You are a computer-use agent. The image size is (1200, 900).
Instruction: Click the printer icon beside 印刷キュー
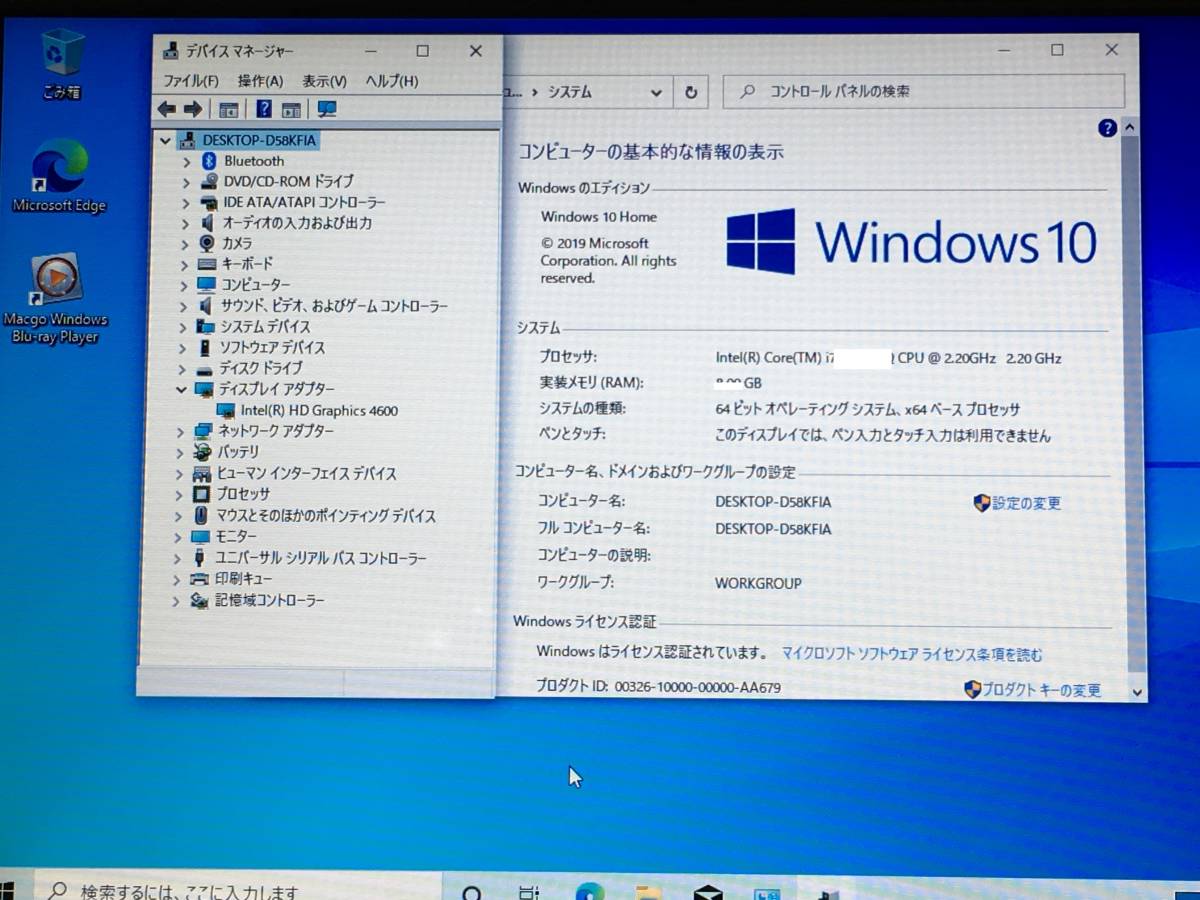(x=199, y=579)
